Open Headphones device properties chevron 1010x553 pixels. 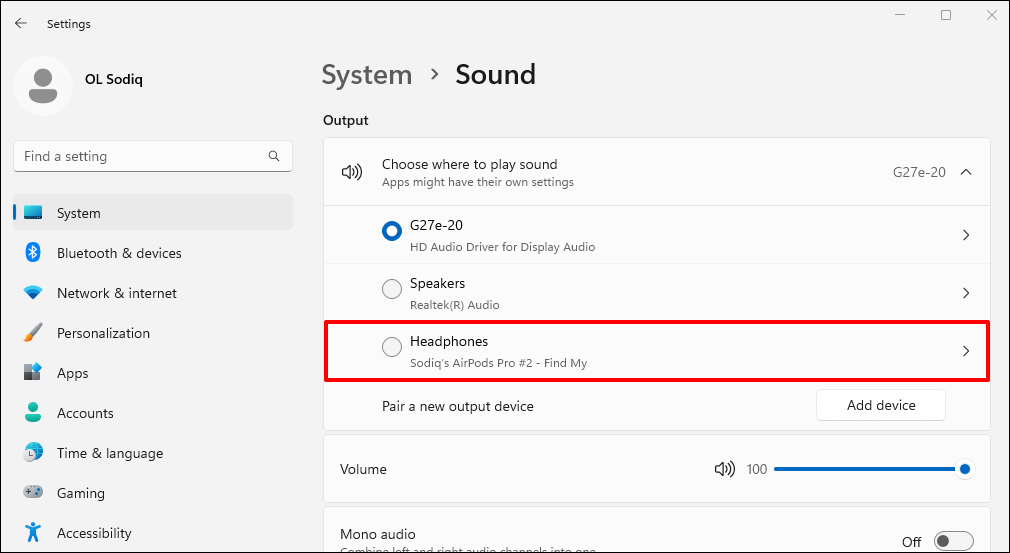966,351
